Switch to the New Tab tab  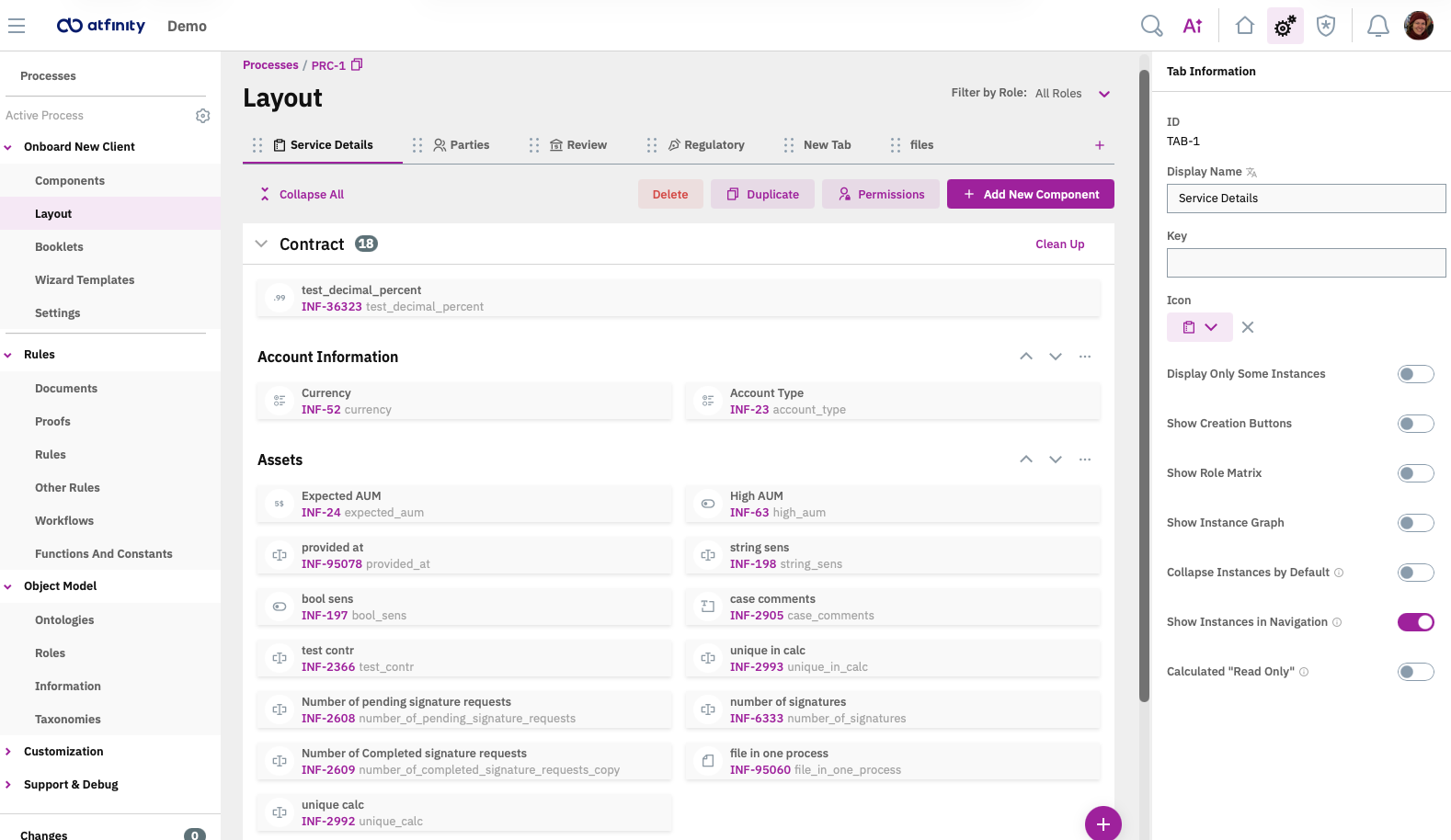[x=827, y=145]
